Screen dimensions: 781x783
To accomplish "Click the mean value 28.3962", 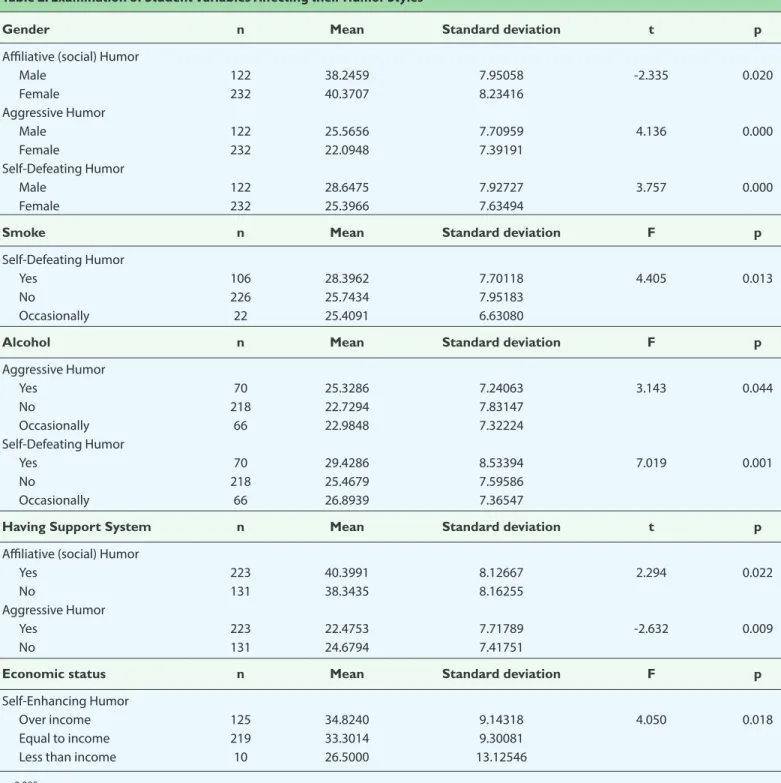I will coord(347,279).
